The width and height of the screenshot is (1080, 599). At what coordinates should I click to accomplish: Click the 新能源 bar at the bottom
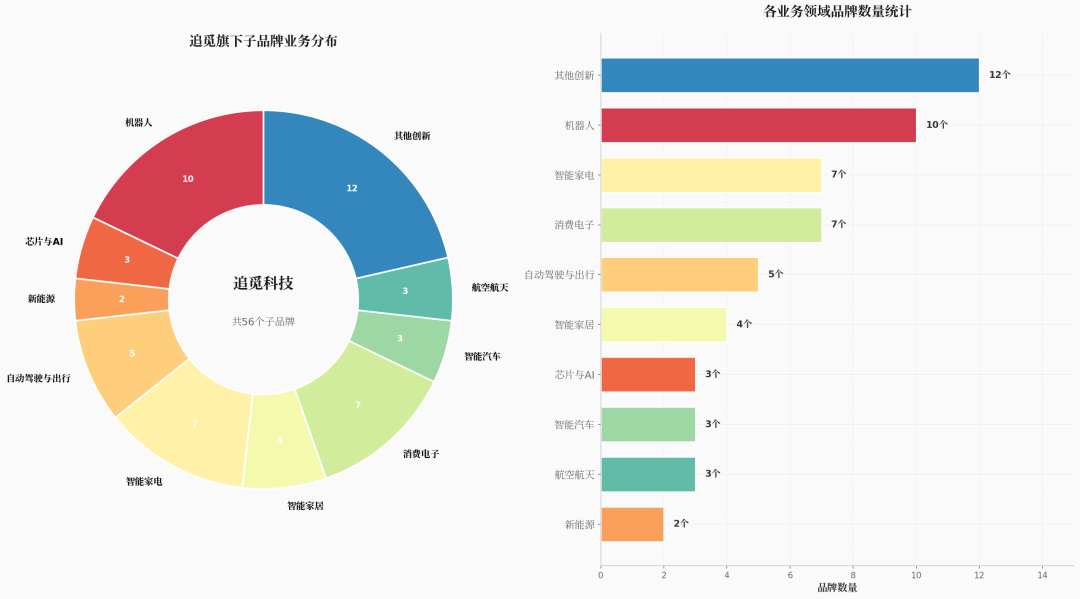(x=630, y=523)
